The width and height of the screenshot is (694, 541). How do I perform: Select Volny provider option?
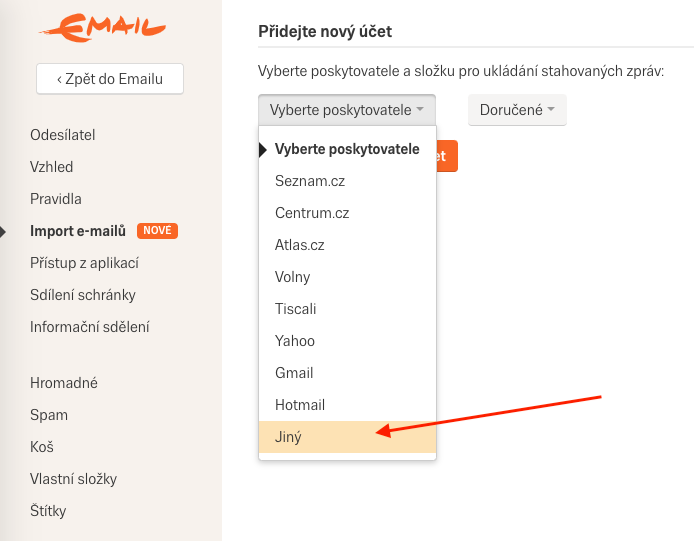(347, 277)
